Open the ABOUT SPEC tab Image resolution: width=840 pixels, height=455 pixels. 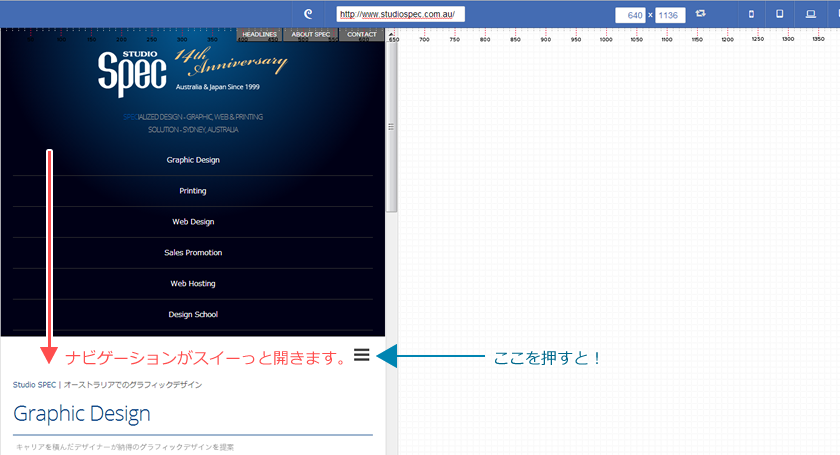[310, 35]
